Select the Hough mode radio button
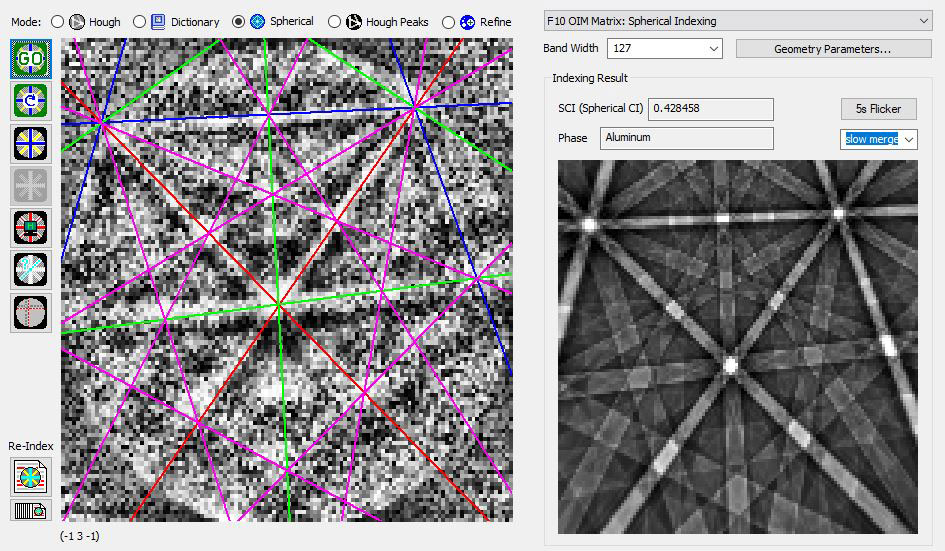Image resolution: width=945 pixels, height=551 pixels. [57, 21]
